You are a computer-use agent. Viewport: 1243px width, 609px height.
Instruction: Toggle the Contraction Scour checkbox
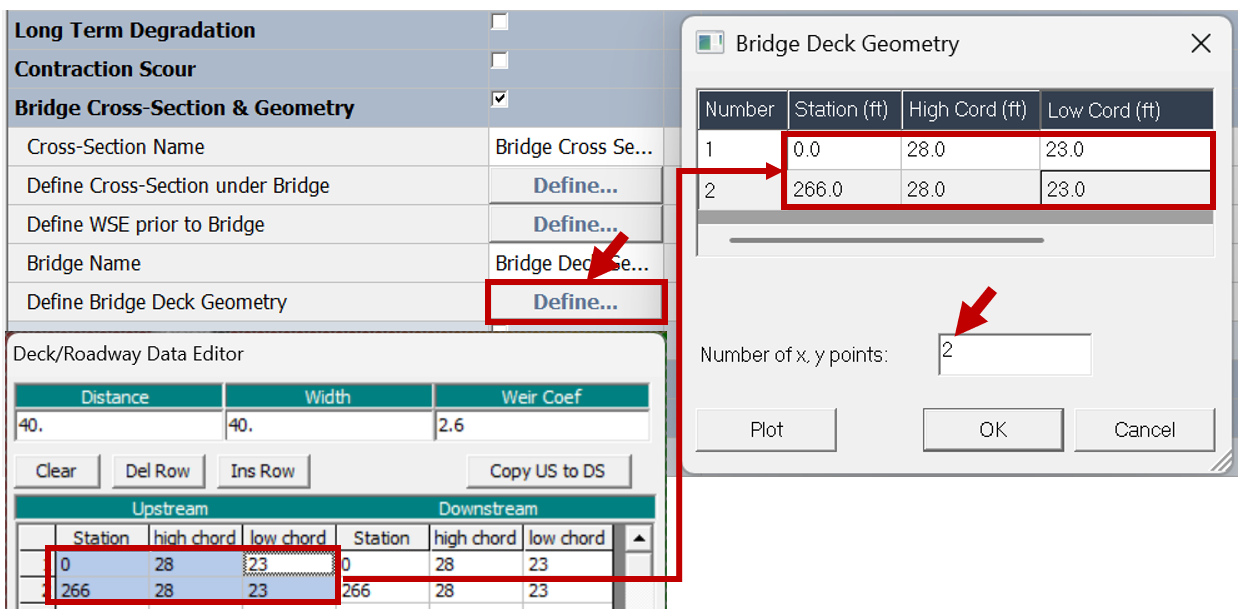coord(500,61)
